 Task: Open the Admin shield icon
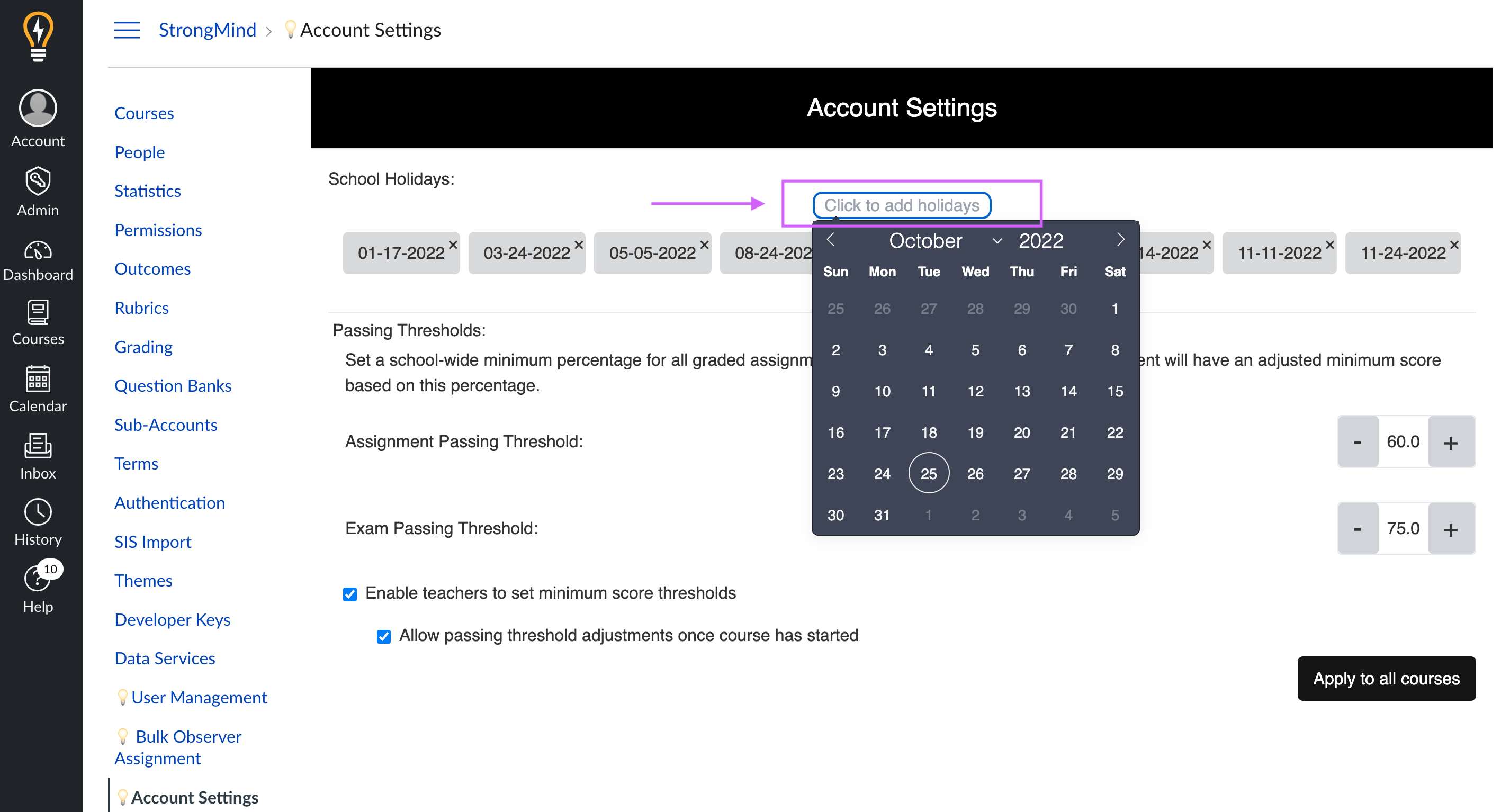[x=38, y=192]
